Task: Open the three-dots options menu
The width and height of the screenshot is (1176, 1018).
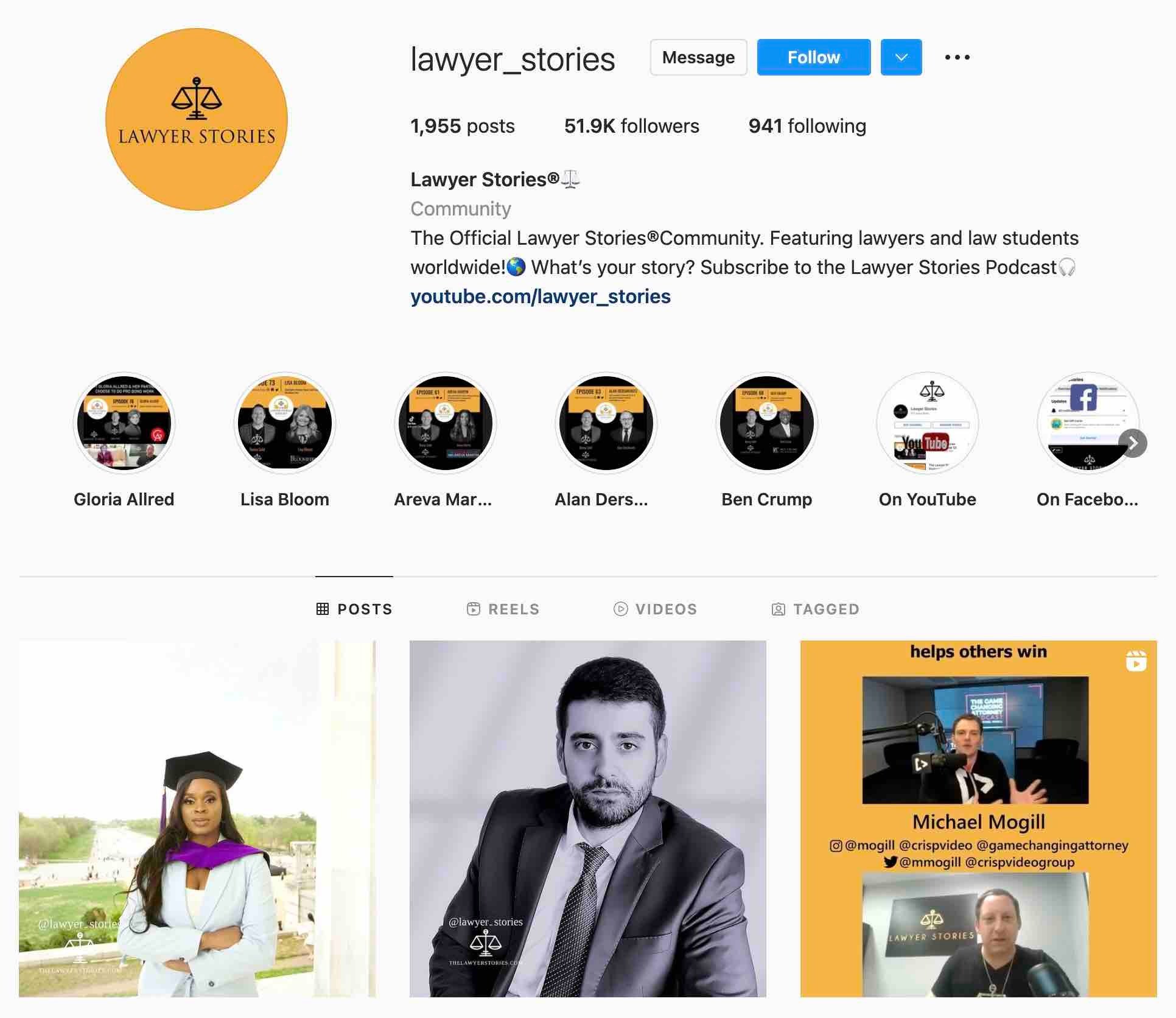Action: pos(957,57)
